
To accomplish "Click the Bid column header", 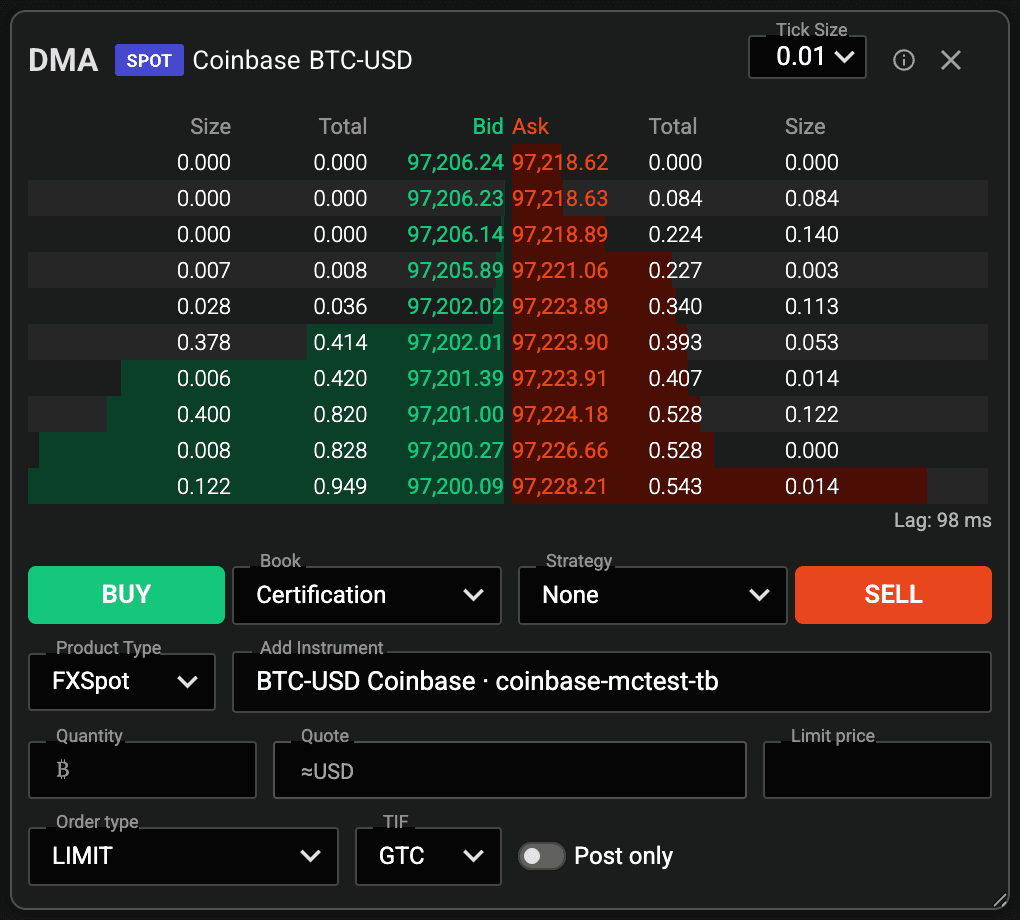I will 488,126.
